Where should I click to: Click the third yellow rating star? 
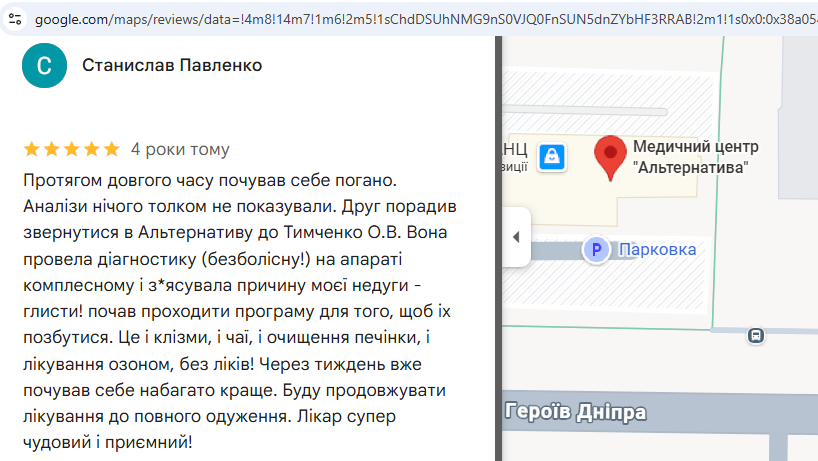71,149
